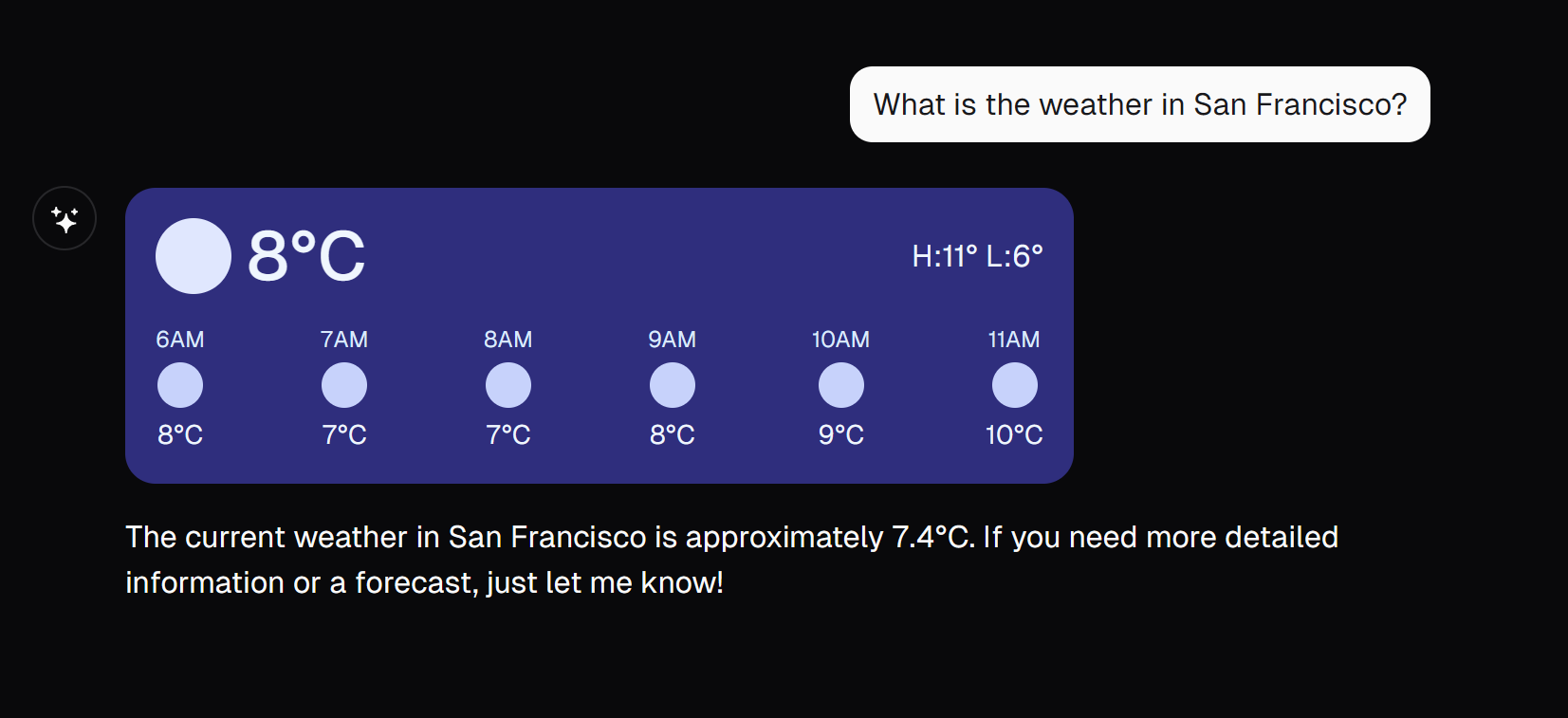This screenshot has height=718, width=1568.
Task: Select the 6AM weather condition icon
Action: coord(180,384)
